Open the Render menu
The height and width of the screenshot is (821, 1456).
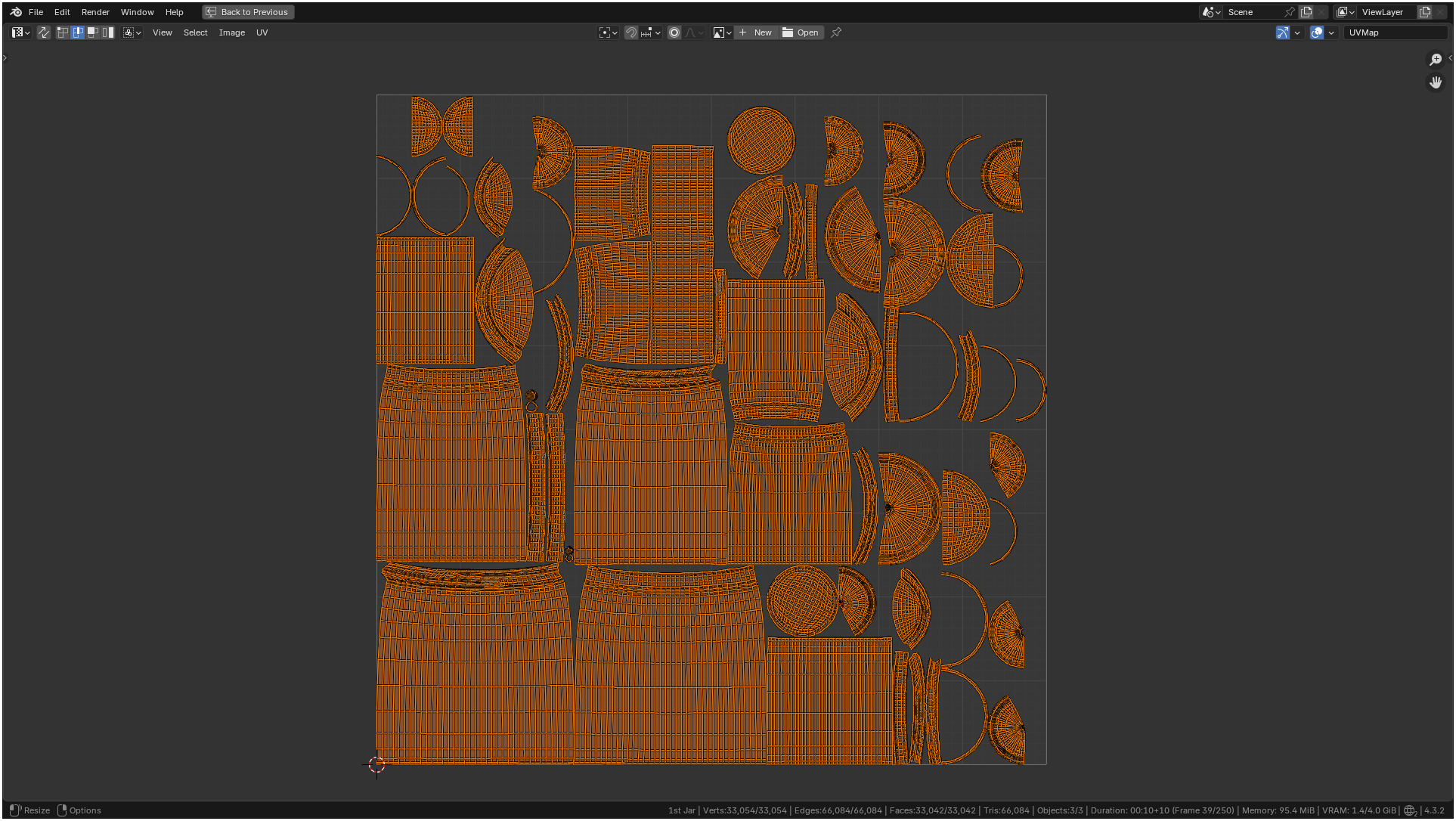point(95,12)
